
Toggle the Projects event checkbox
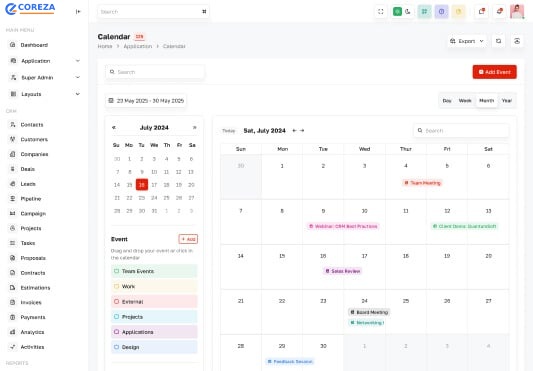[x=116, y=317]
